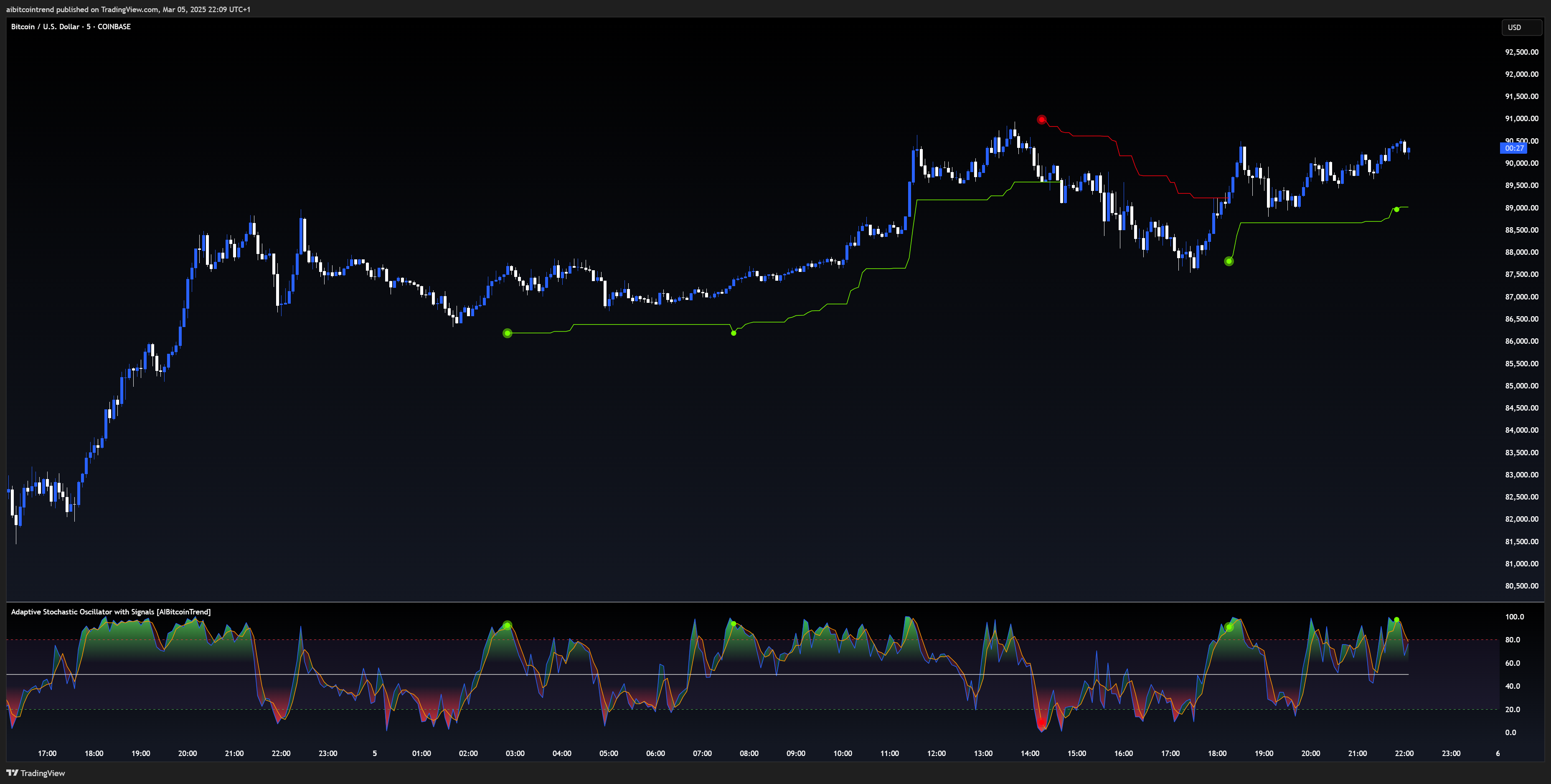Click the 0.0 oscillator scale label
1551x784 pixels.
point(1510,733)
